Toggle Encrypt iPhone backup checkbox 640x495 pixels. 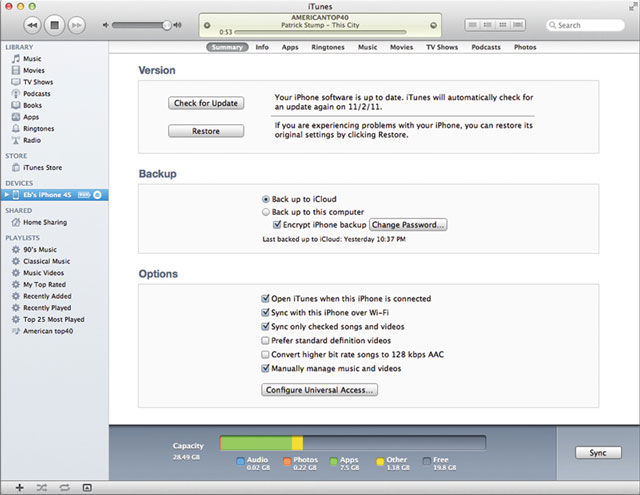[x=277, y=225]
